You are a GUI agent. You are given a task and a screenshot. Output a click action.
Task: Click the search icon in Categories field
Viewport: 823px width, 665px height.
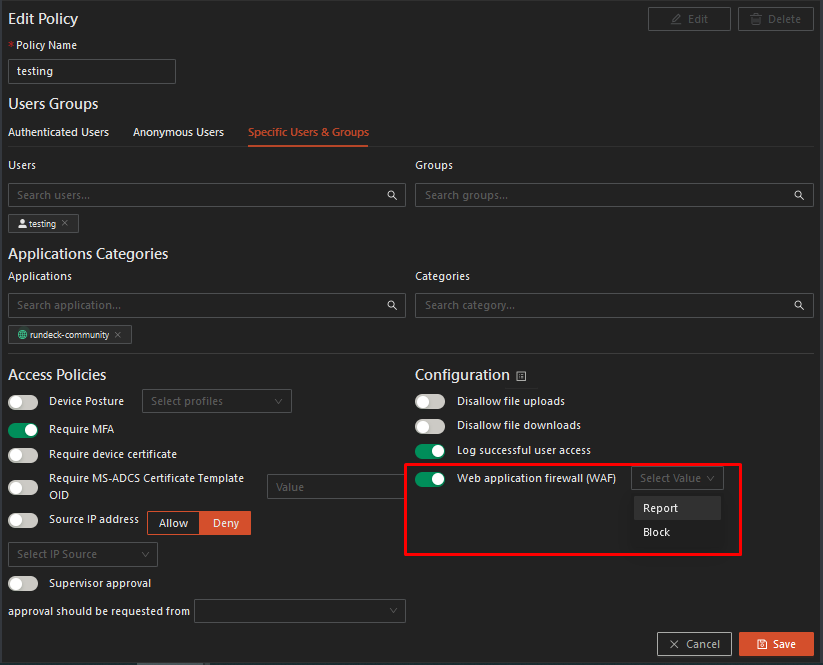[799, 305]
